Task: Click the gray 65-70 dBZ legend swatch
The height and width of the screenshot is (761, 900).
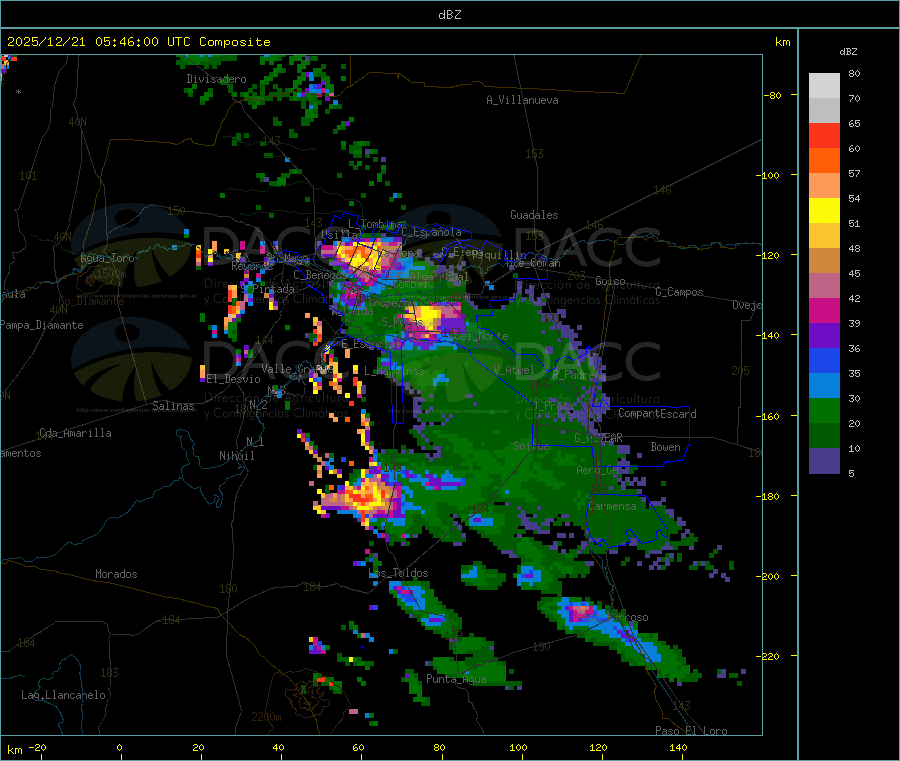Action: pos(824,111)
